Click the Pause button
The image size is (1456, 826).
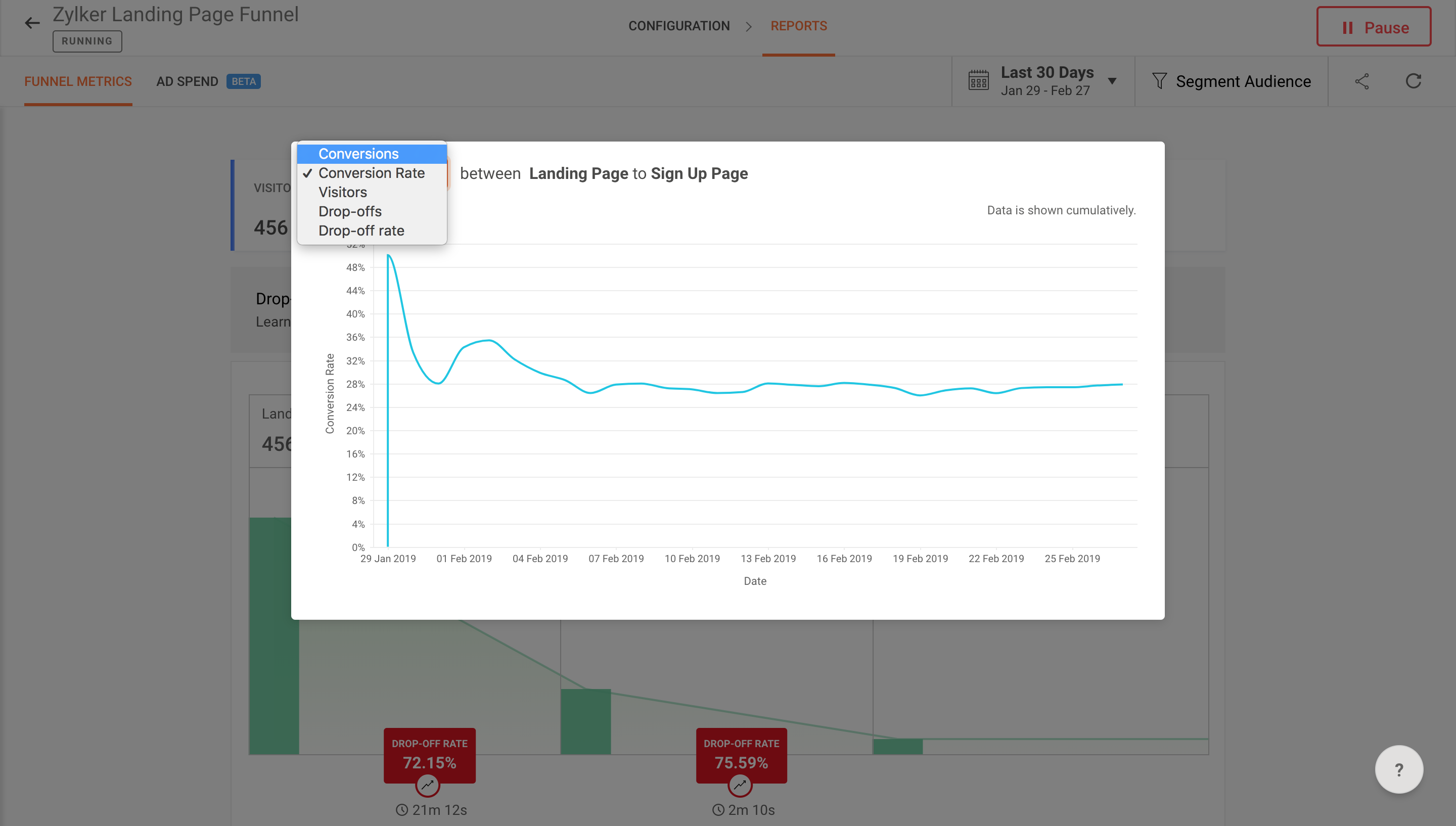[1373, 27]
